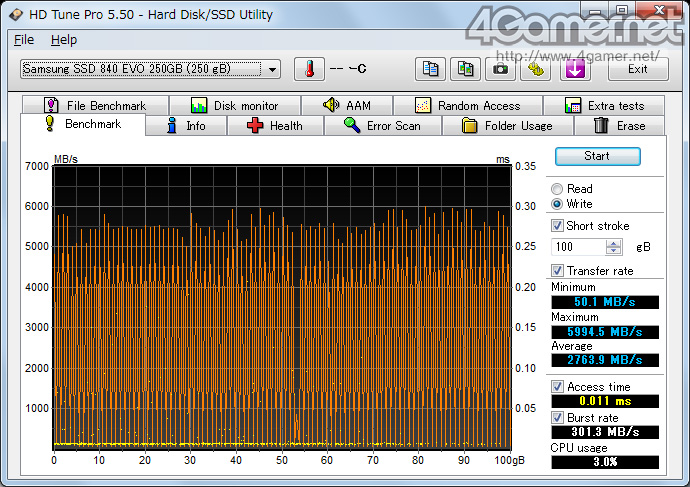
Task: Open the Random Access tab
Action: [x=468, y=106]
